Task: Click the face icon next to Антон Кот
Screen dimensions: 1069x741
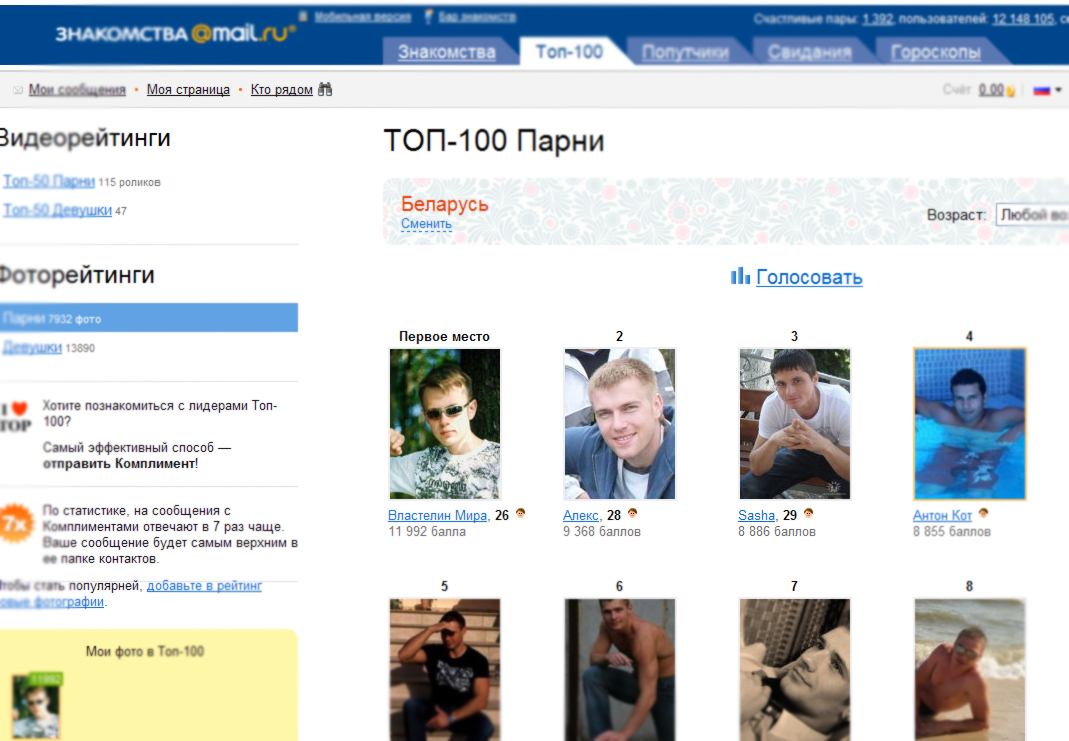Action: pos(983,513)
